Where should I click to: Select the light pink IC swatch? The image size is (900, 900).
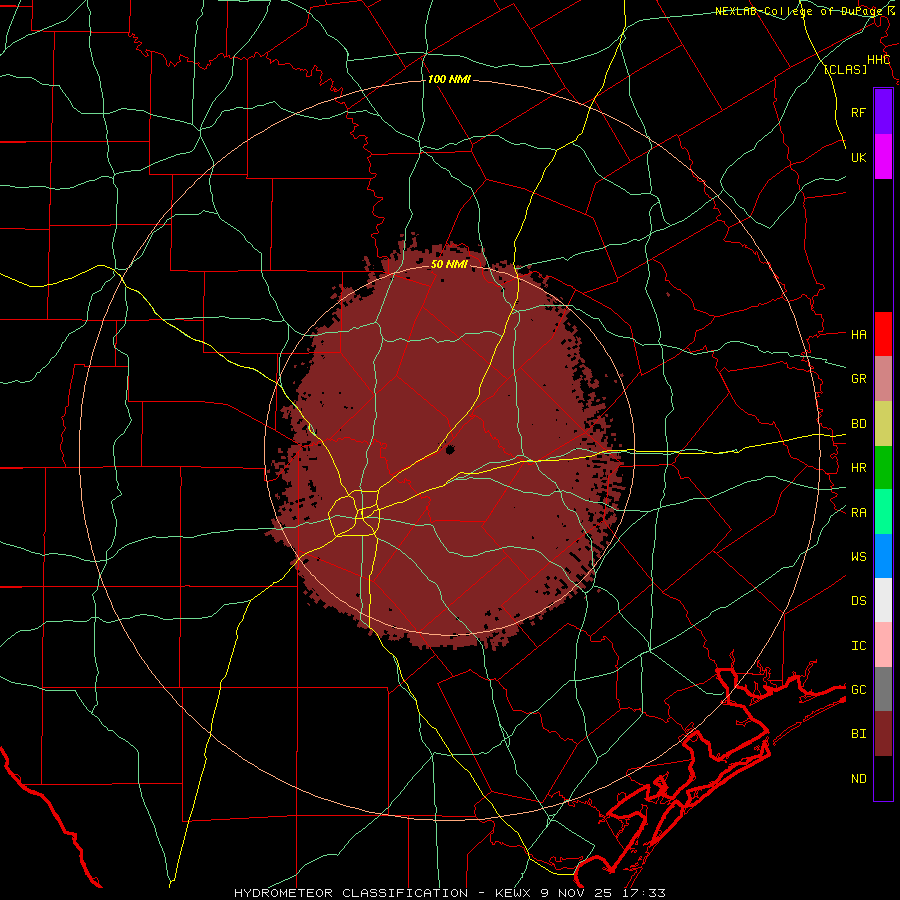pyautogui.click(x=883, y=645)
